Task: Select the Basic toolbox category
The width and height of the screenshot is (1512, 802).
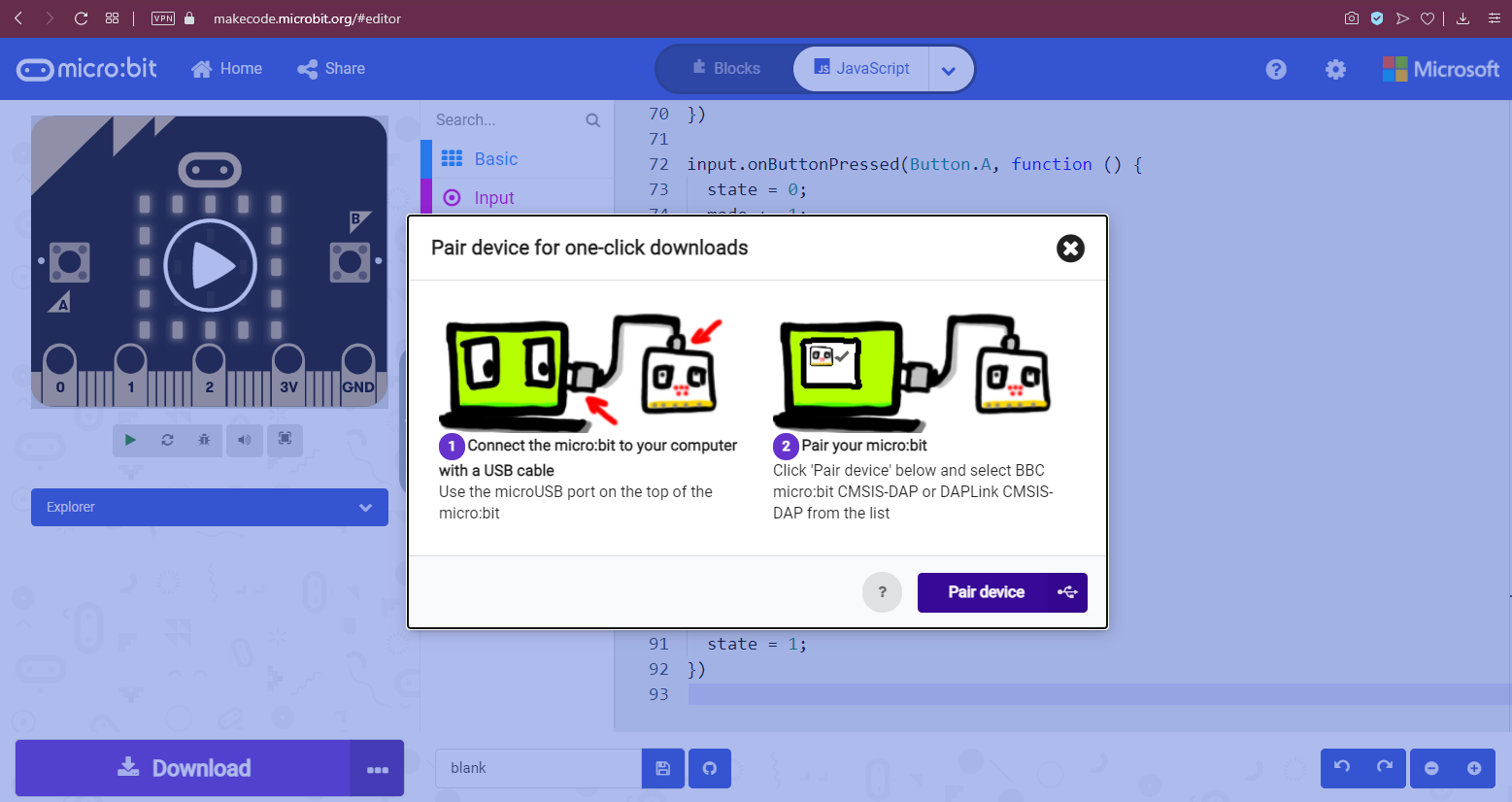Action: (x=495, y=159)
